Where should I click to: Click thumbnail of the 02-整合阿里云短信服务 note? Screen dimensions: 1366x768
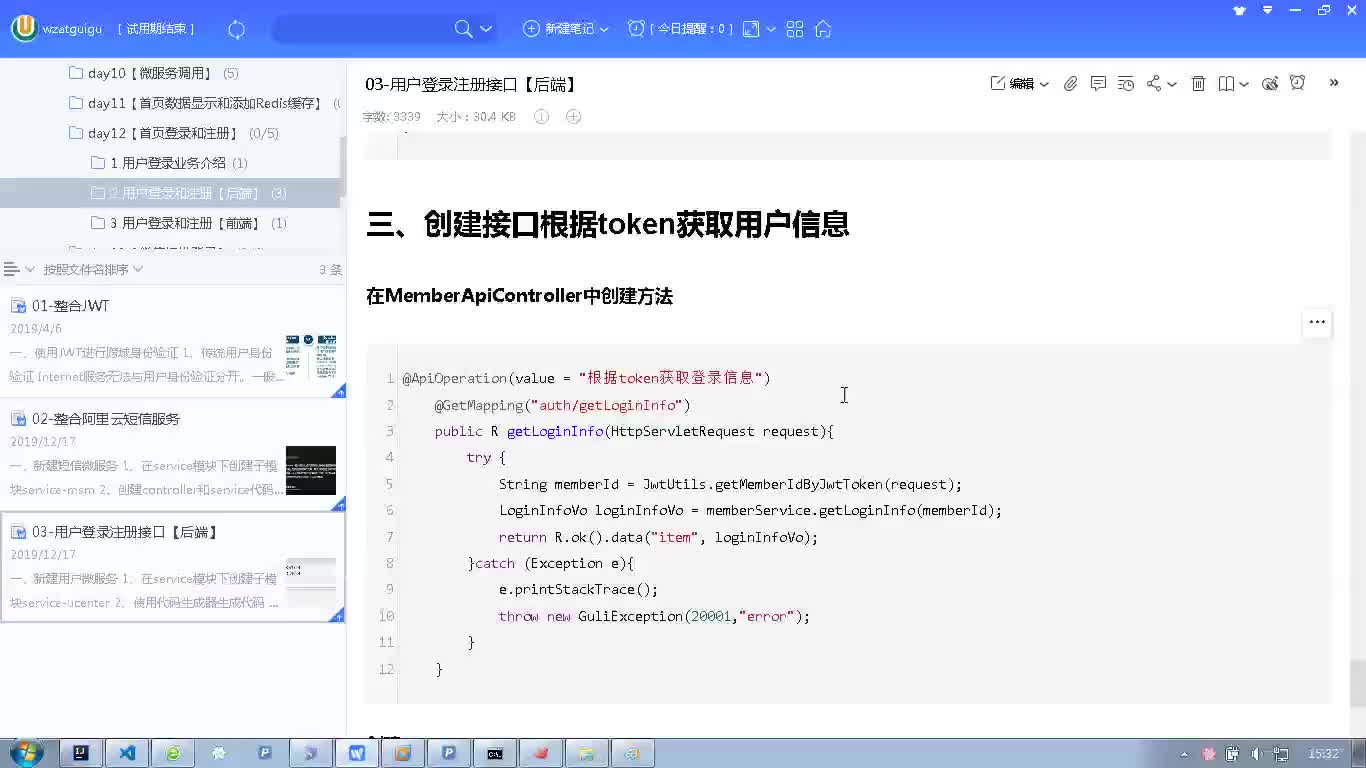[311, 470]
